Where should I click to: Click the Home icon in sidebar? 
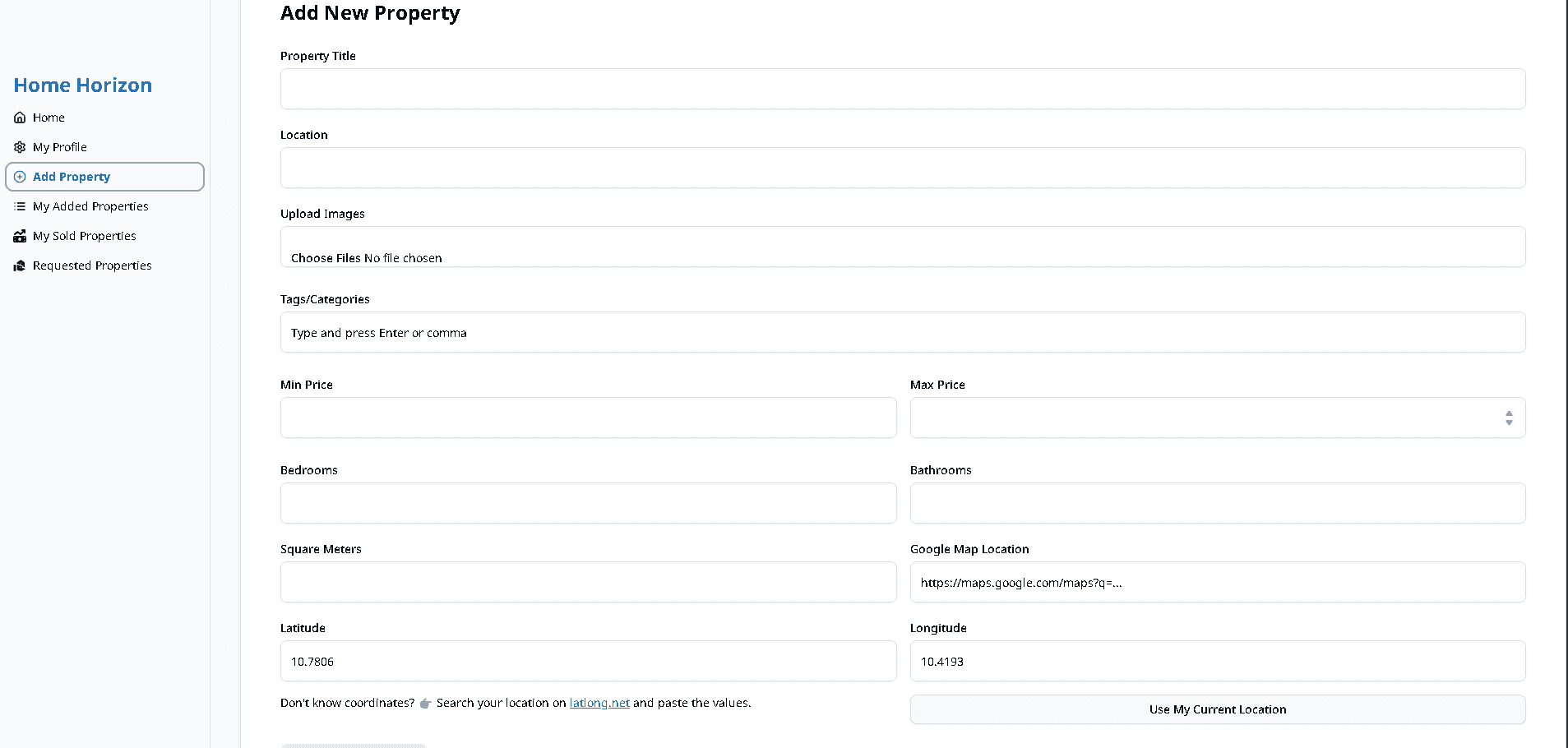point(19,118)
